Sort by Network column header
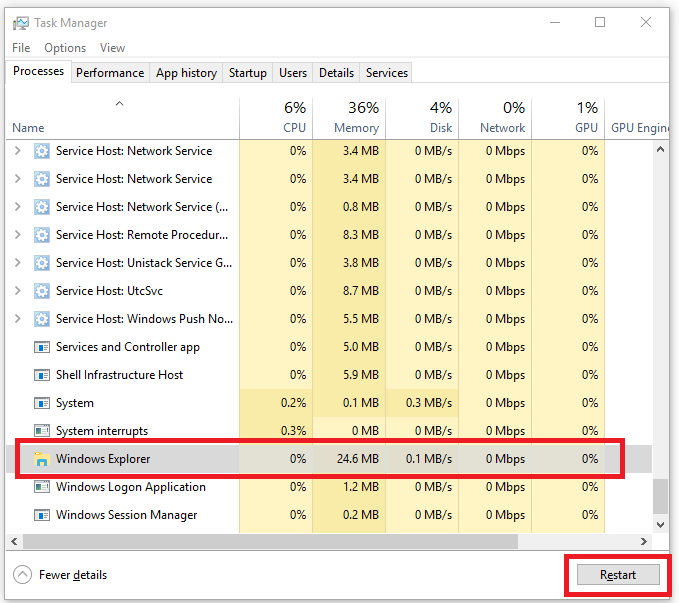 (x=495, y=118)
